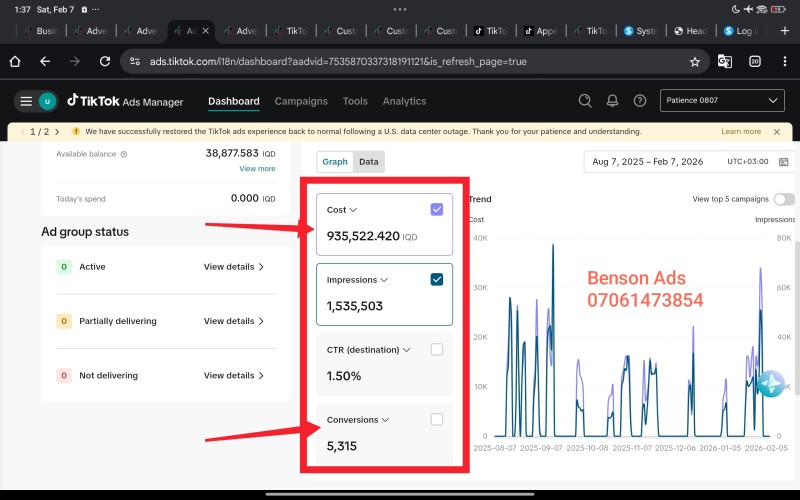Open notifications bell icon
This screenshot has width=800, height=500.
click(x=612, y=101)
